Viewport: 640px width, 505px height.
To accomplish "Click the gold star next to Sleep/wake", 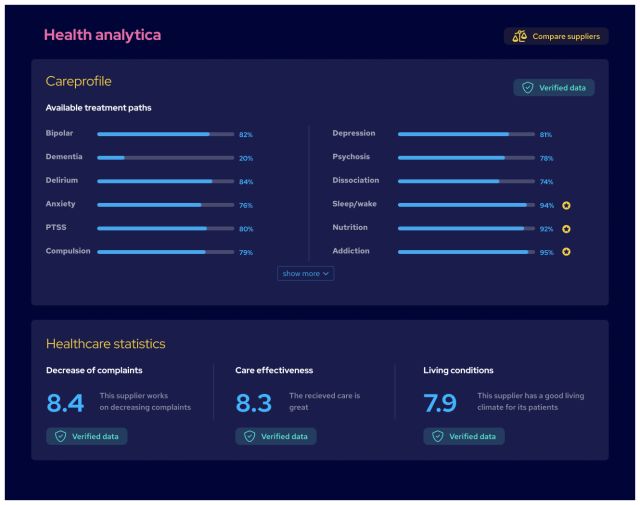I will pos(566,205).
